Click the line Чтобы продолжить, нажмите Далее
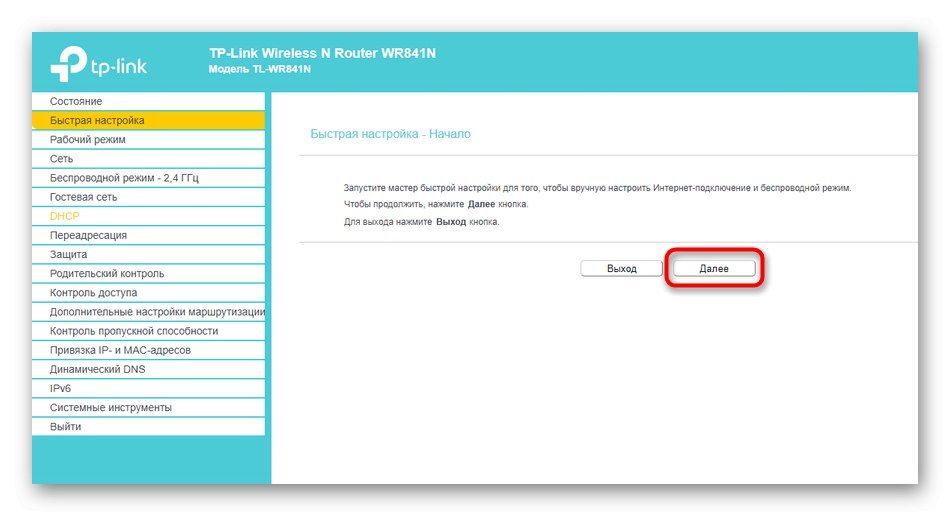950x516 pixels. pyautogui.click(x=436, y=204)
